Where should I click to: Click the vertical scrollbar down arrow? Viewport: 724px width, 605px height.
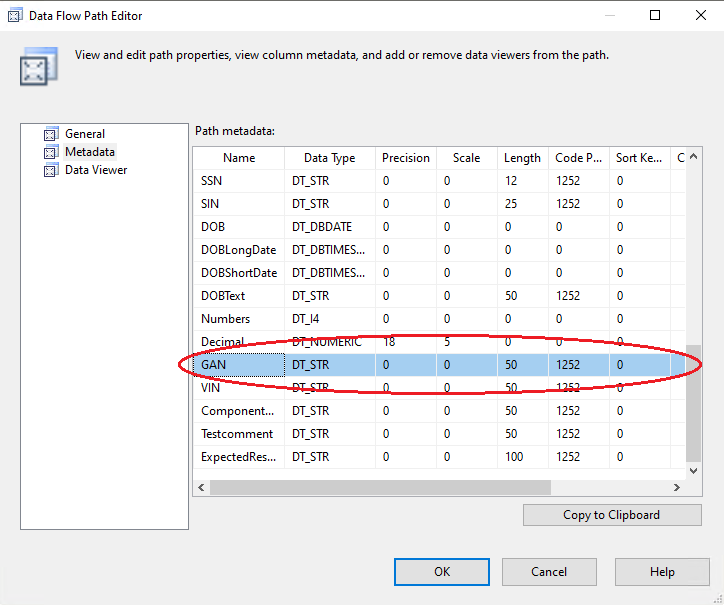pos(695,471)
